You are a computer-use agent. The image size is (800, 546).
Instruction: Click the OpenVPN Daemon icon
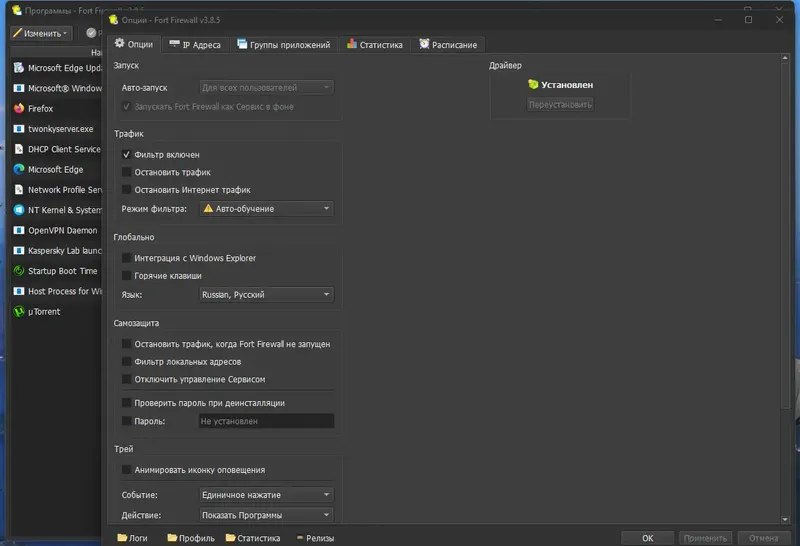pos(19,230)
